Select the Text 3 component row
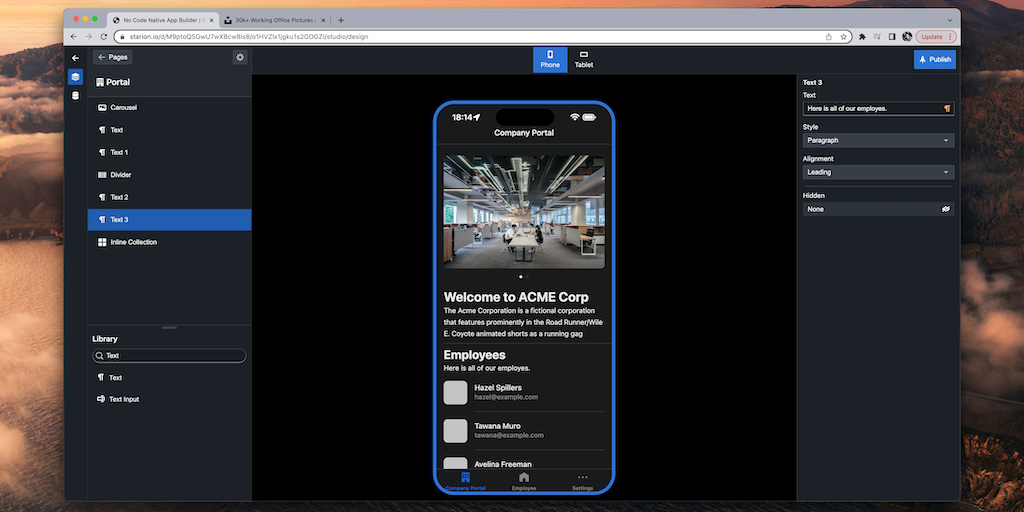Image resolution: width=1024 pixels, height=512 pixels. (x=169, y=219)
